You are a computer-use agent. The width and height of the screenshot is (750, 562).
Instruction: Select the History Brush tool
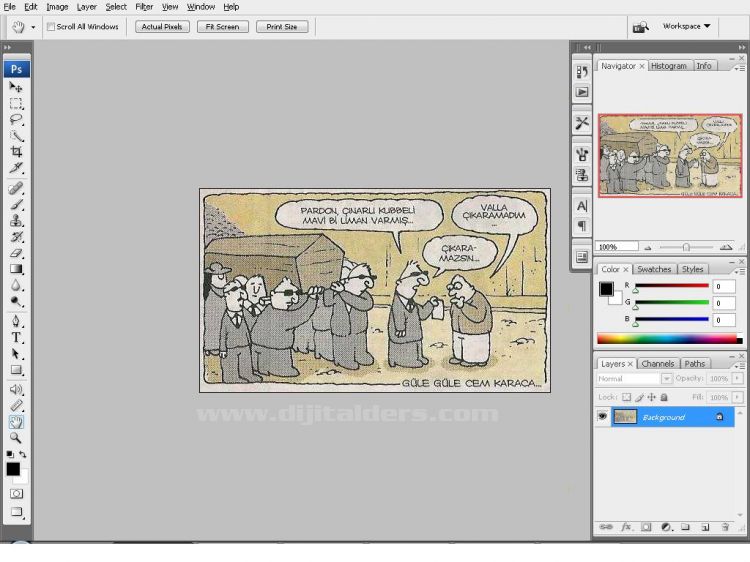[16, 237]
